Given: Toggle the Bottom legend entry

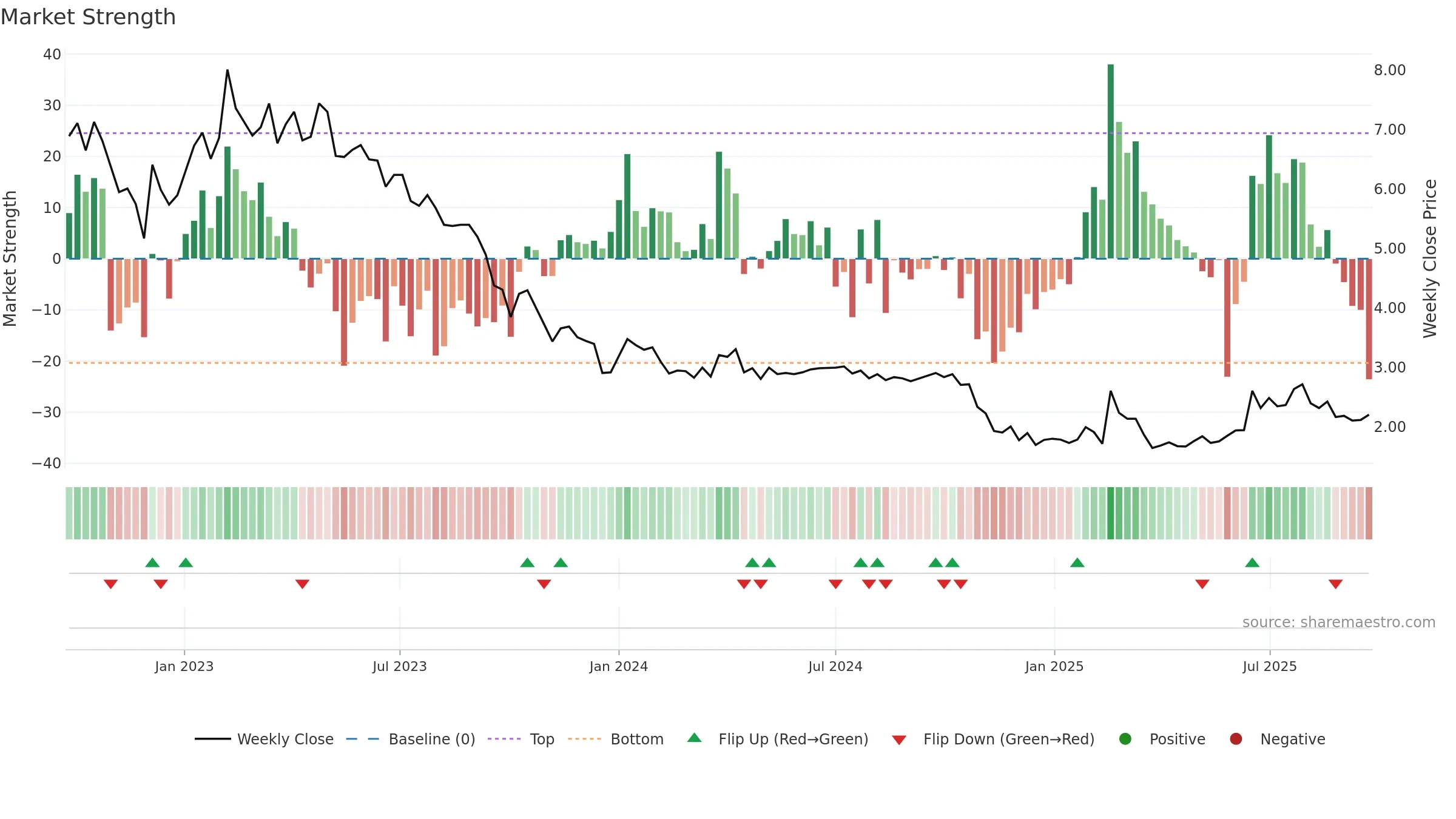Looking at the screenshot, I should pyautogui.click(x=615, y=739).
